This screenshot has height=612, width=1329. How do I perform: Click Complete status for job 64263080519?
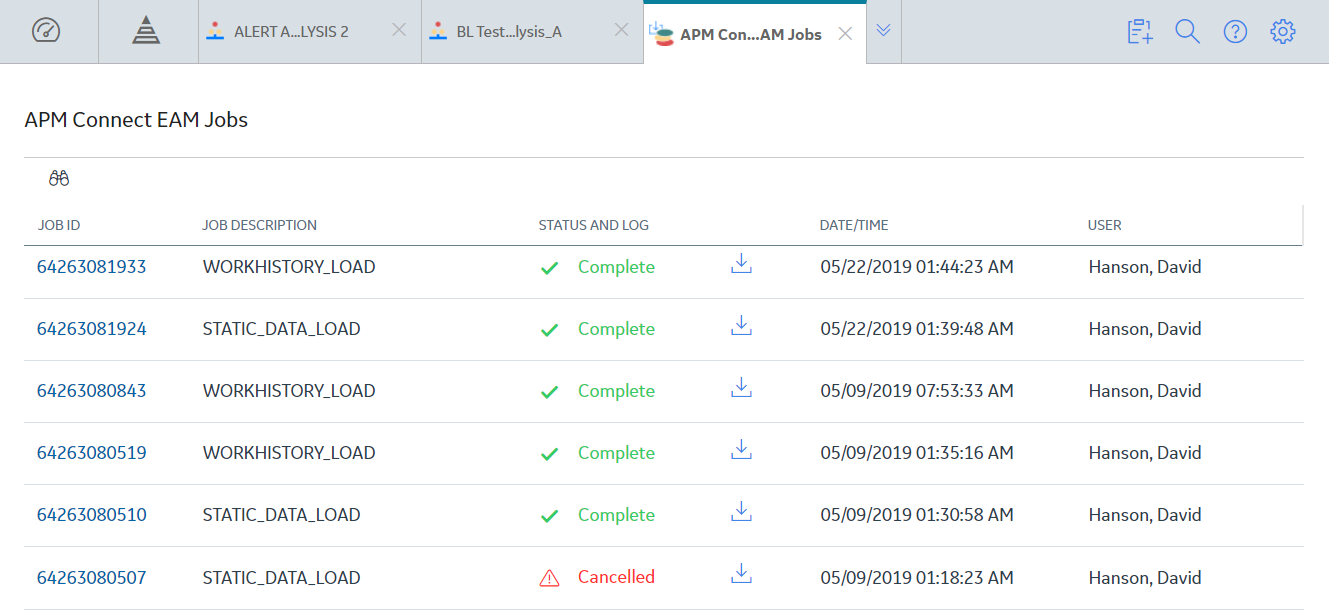pos(616,453)
